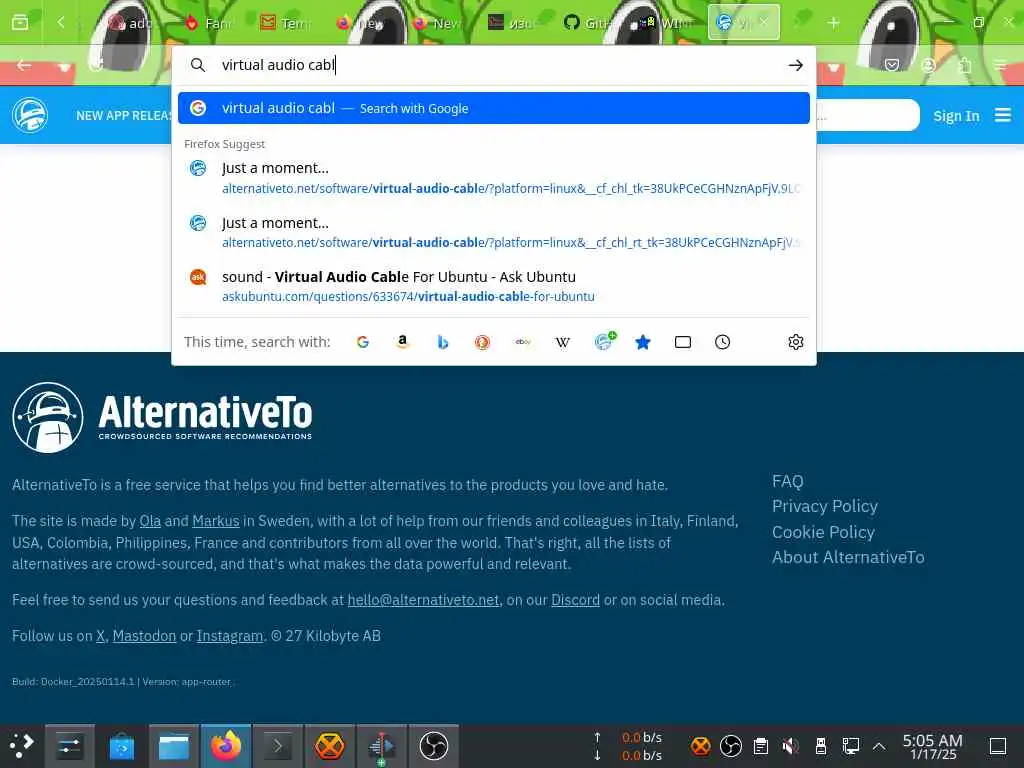Switch to the tab next to GitHub
Viewport: 1024px width, 768px height.
tap(664, 23)
